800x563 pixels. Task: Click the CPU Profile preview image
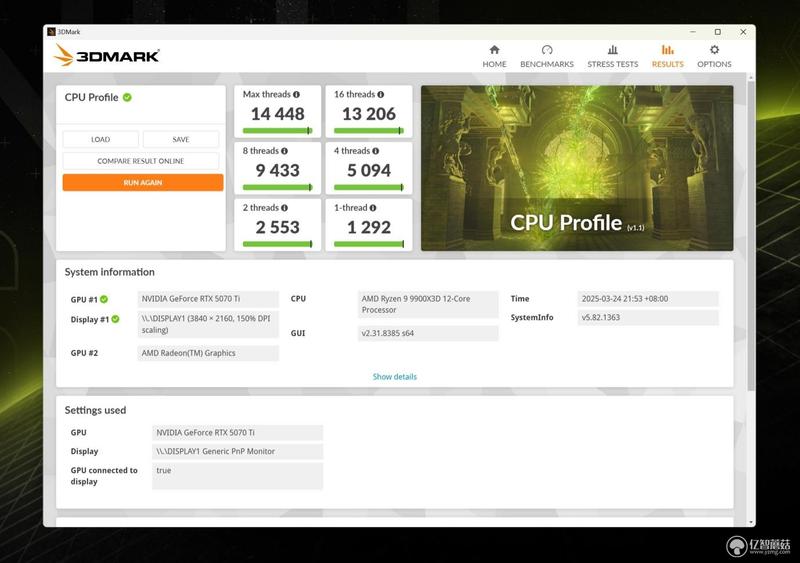(577, 168)
